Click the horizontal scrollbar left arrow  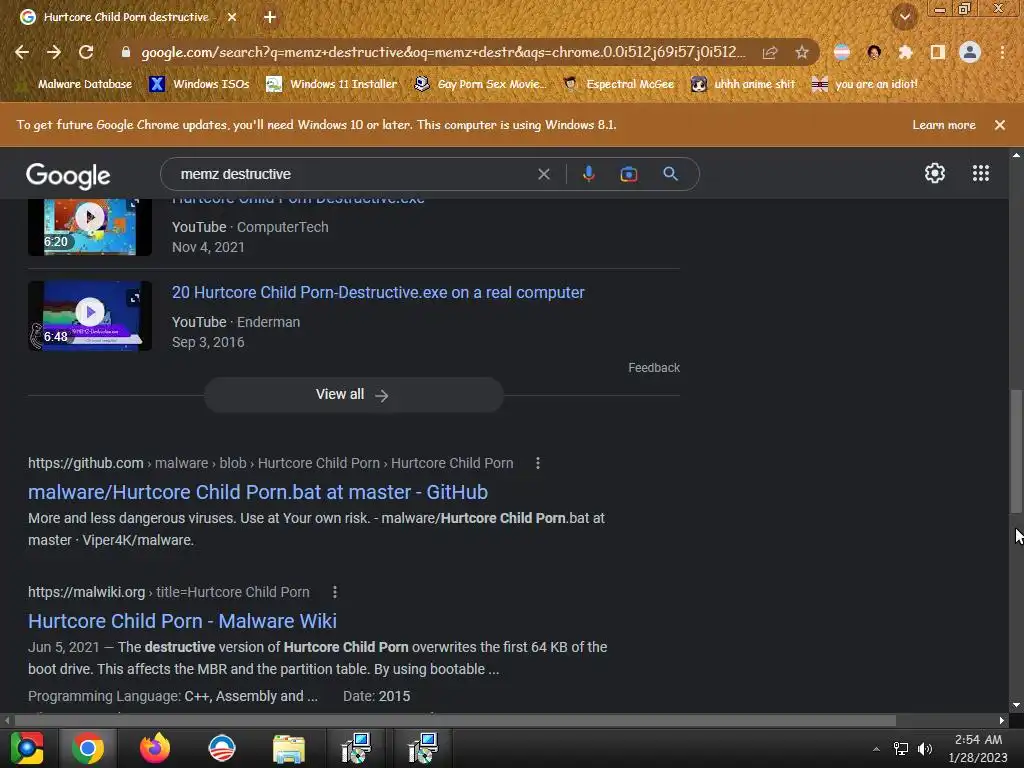coord(7,720)
